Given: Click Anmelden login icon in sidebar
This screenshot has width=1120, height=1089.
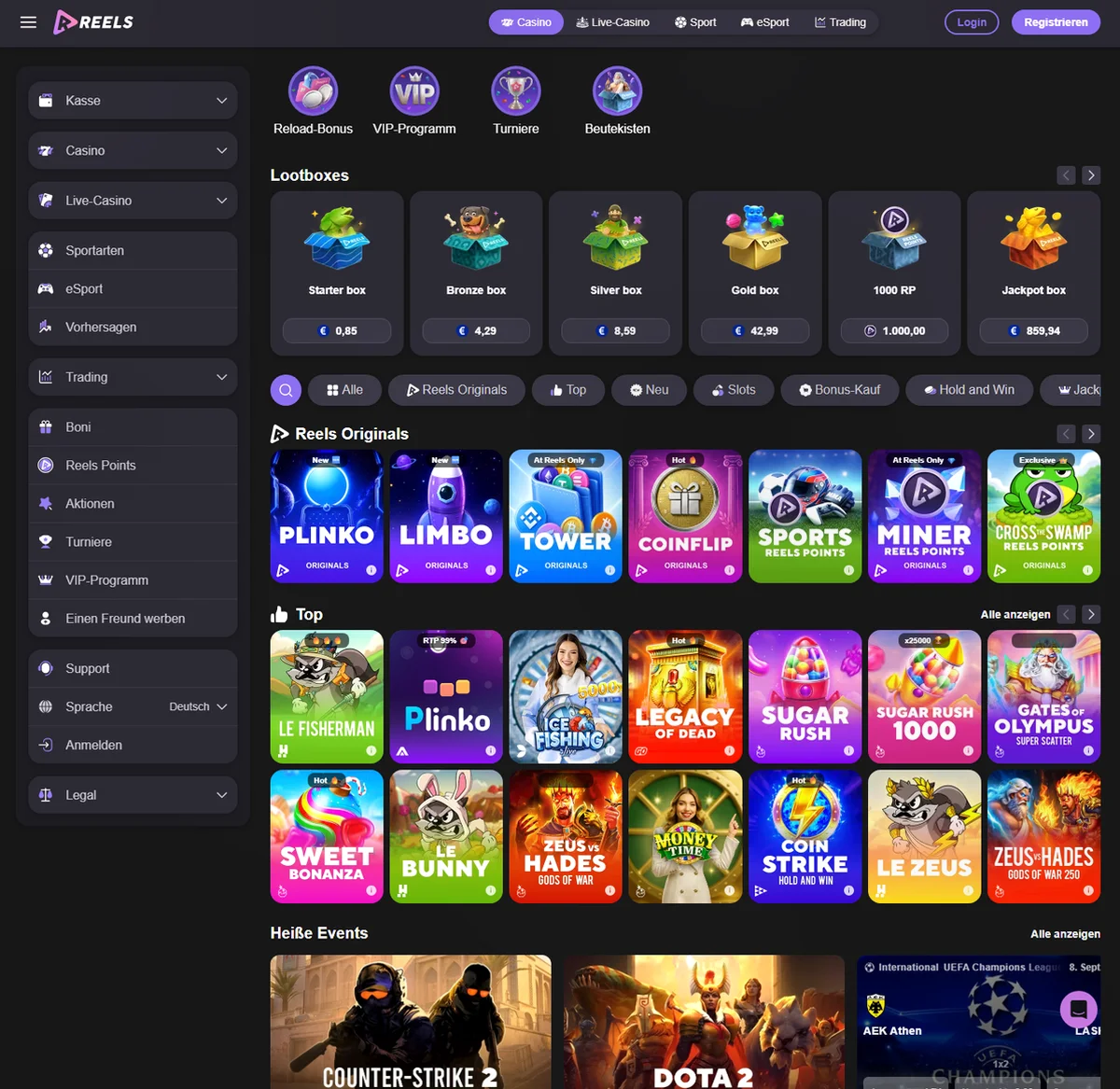Looking at the screenshot, I should point(46,745).
